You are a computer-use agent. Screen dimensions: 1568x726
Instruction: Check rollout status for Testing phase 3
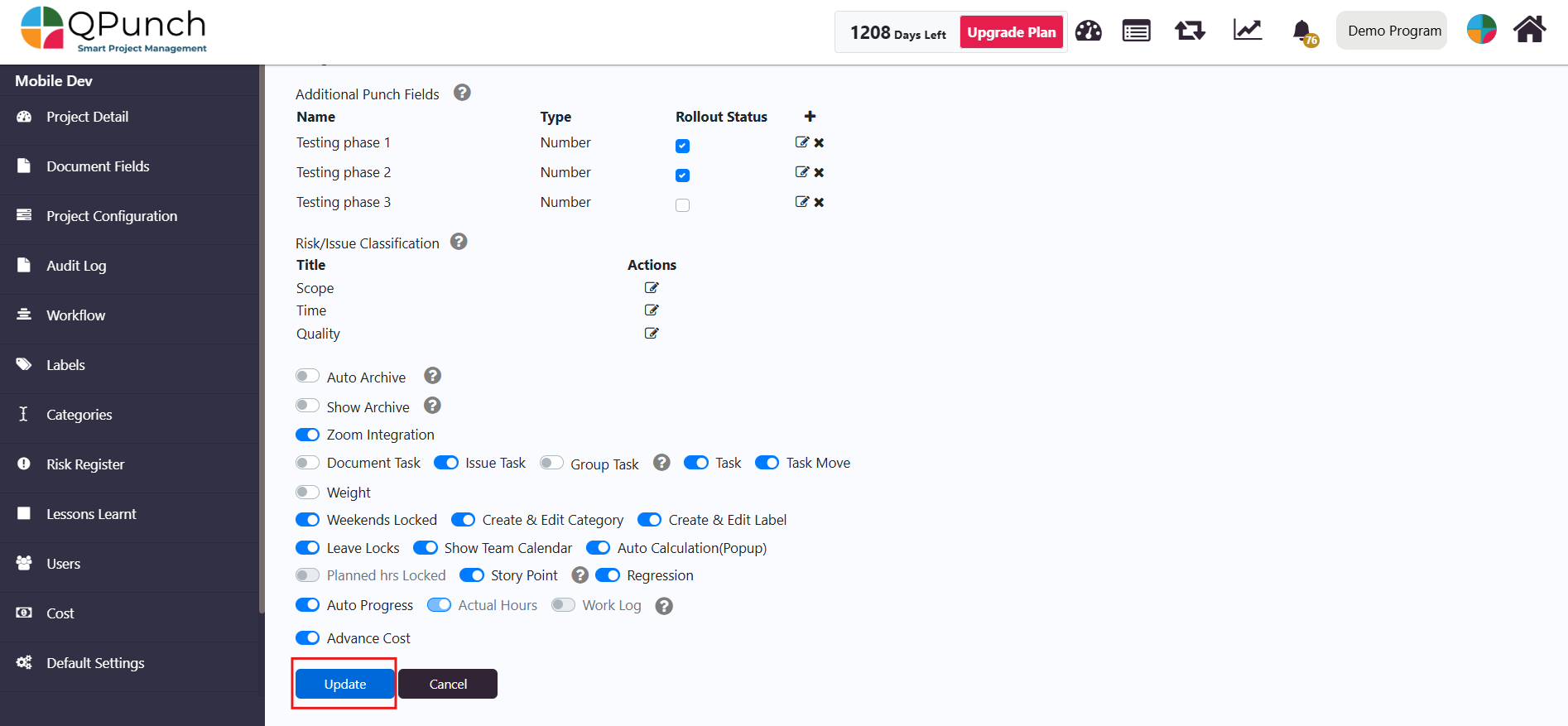[x=682, y=205]
